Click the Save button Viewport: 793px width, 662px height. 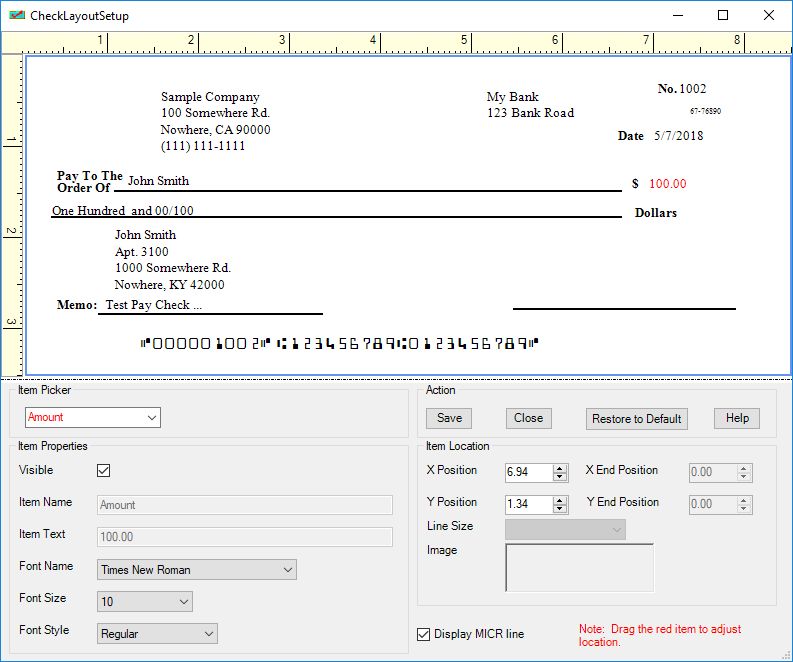pos(449,418)
